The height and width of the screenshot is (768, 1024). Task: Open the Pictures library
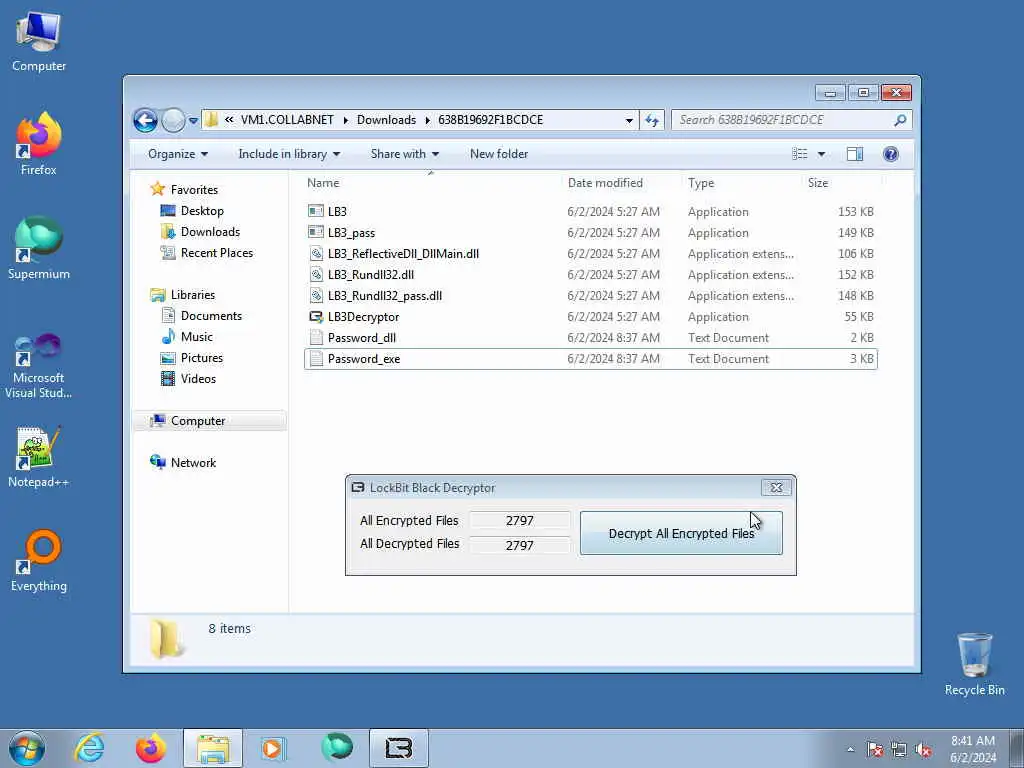(202, 357)
